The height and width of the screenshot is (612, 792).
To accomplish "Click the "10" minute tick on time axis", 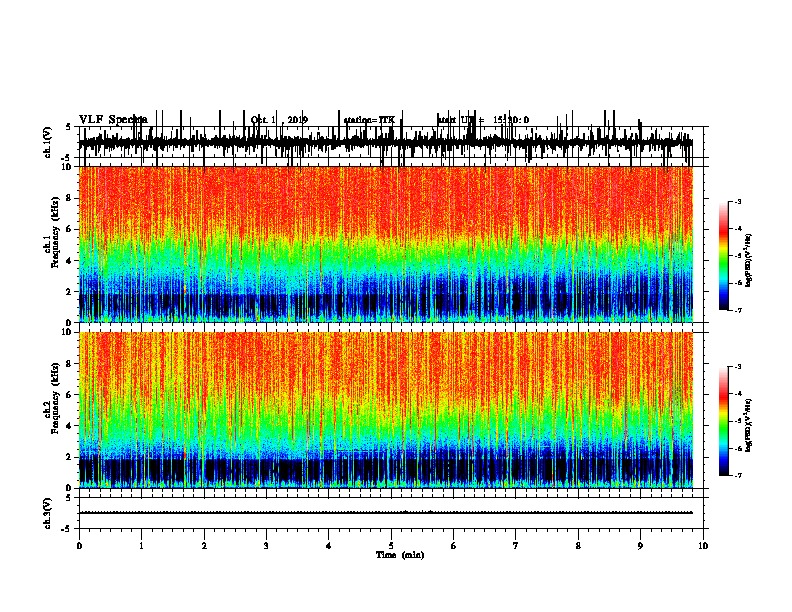I will 703,546.
